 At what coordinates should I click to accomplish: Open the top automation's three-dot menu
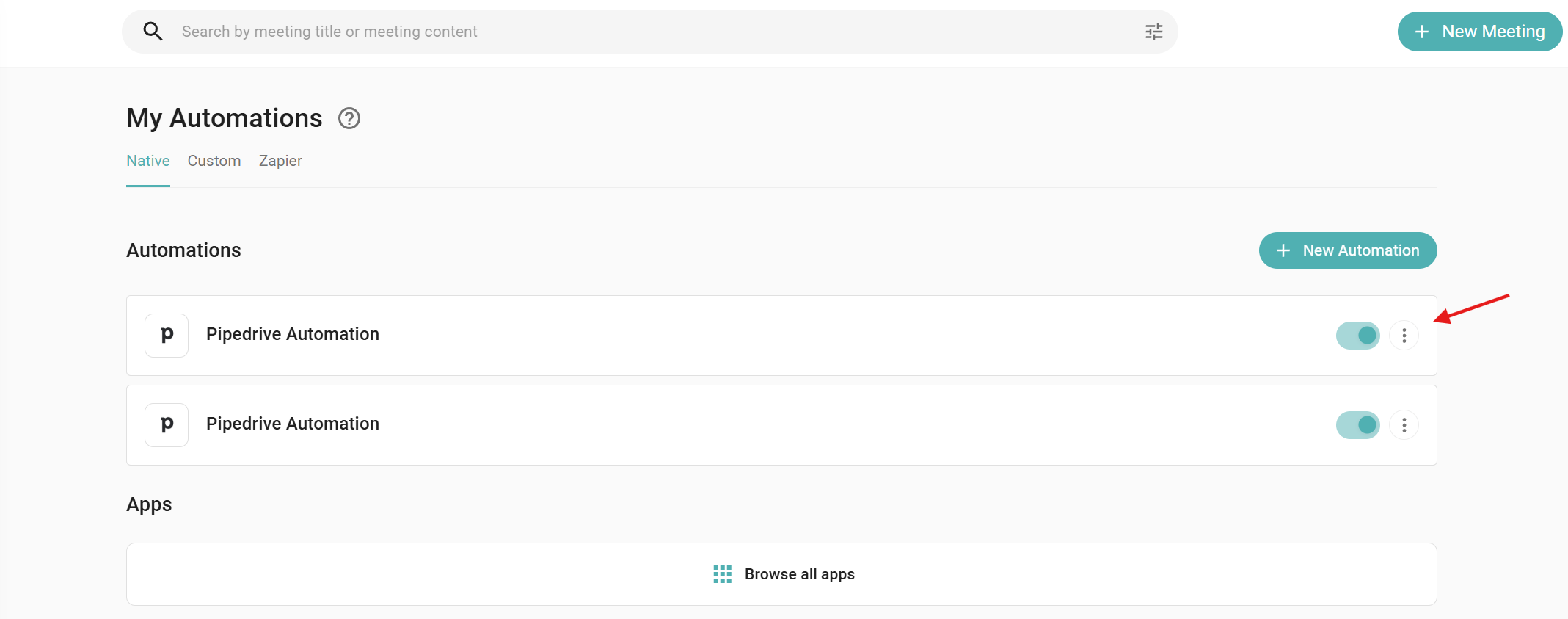pos(1404,336)
